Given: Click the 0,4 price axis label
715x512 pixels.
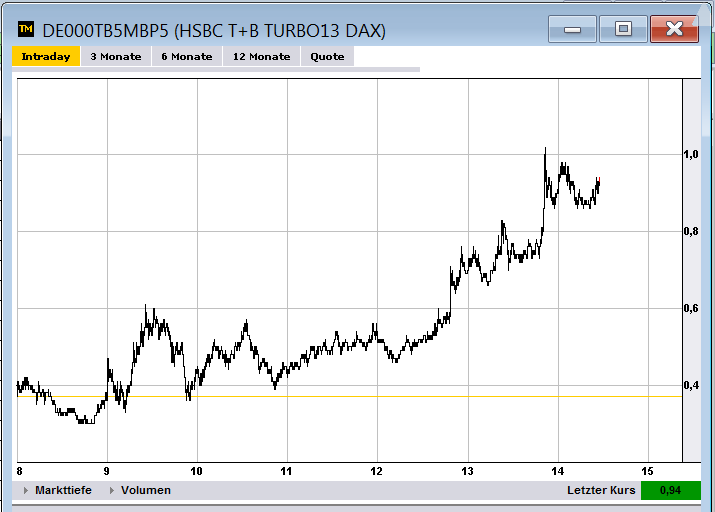Looking at the screenshot, I should point(691,385).
